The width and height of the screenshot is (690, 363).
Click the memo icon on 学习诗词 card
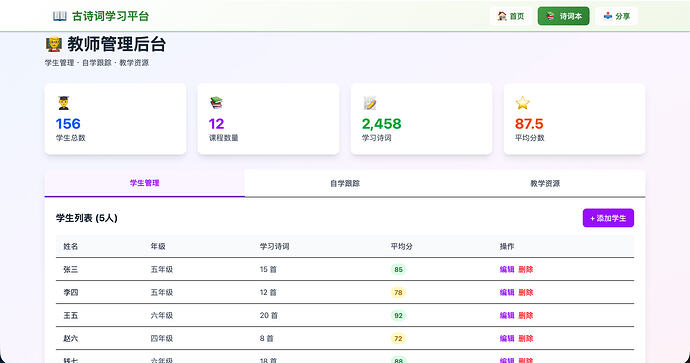click(370, 103)
